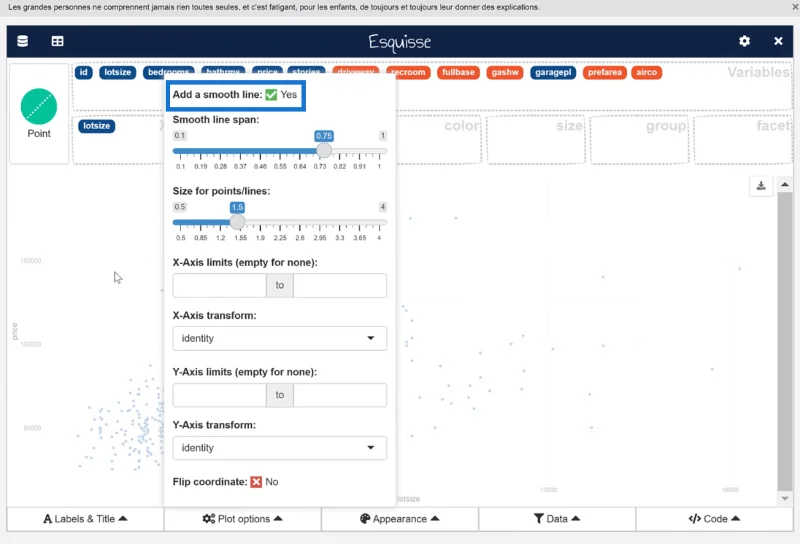This screenshot has height=544, width=800.
Task: Click the 0.37 tick label on span slider
Action: (x=240, y=167)
